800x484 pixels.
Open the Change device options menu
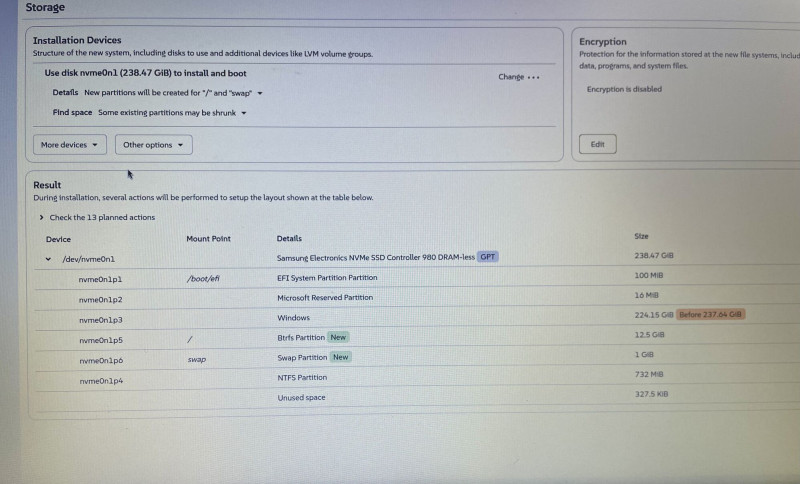(519, 77)
